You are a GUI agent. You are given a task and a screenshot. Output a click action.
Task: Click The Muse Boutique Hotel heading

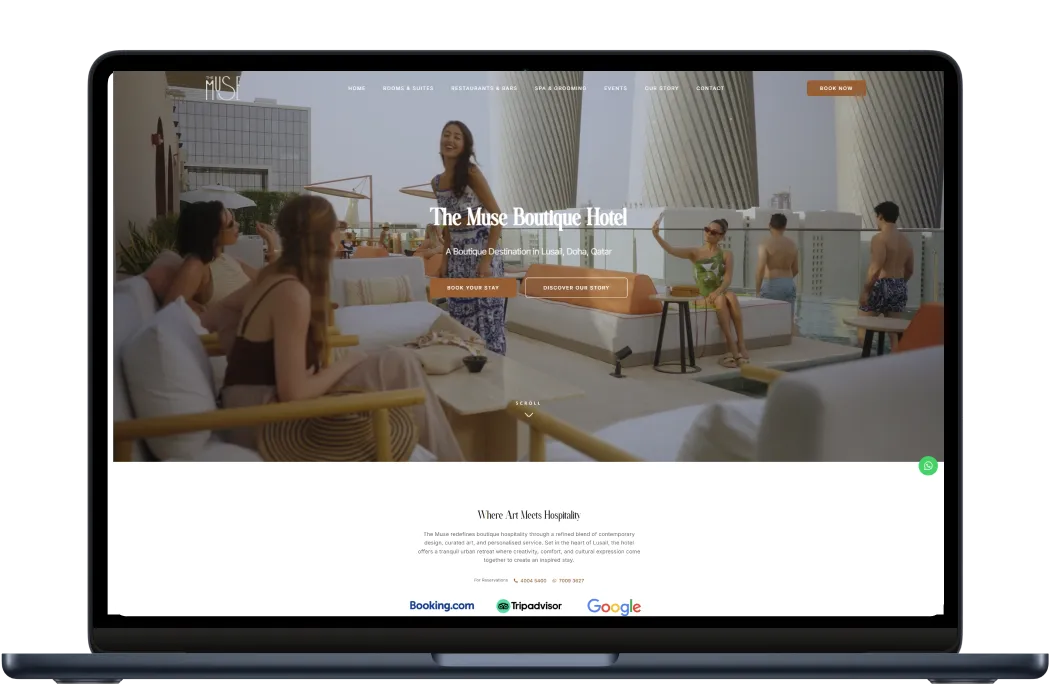point(529,217)
